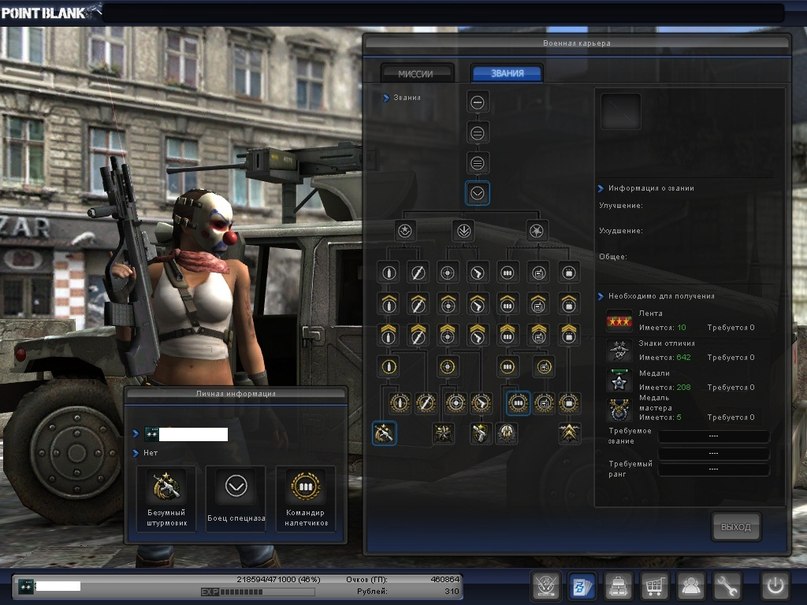The height and width of the screenshot is (605, 807).
Task: Open the blue cards icon in bottom bar
Action: point(583,586)
